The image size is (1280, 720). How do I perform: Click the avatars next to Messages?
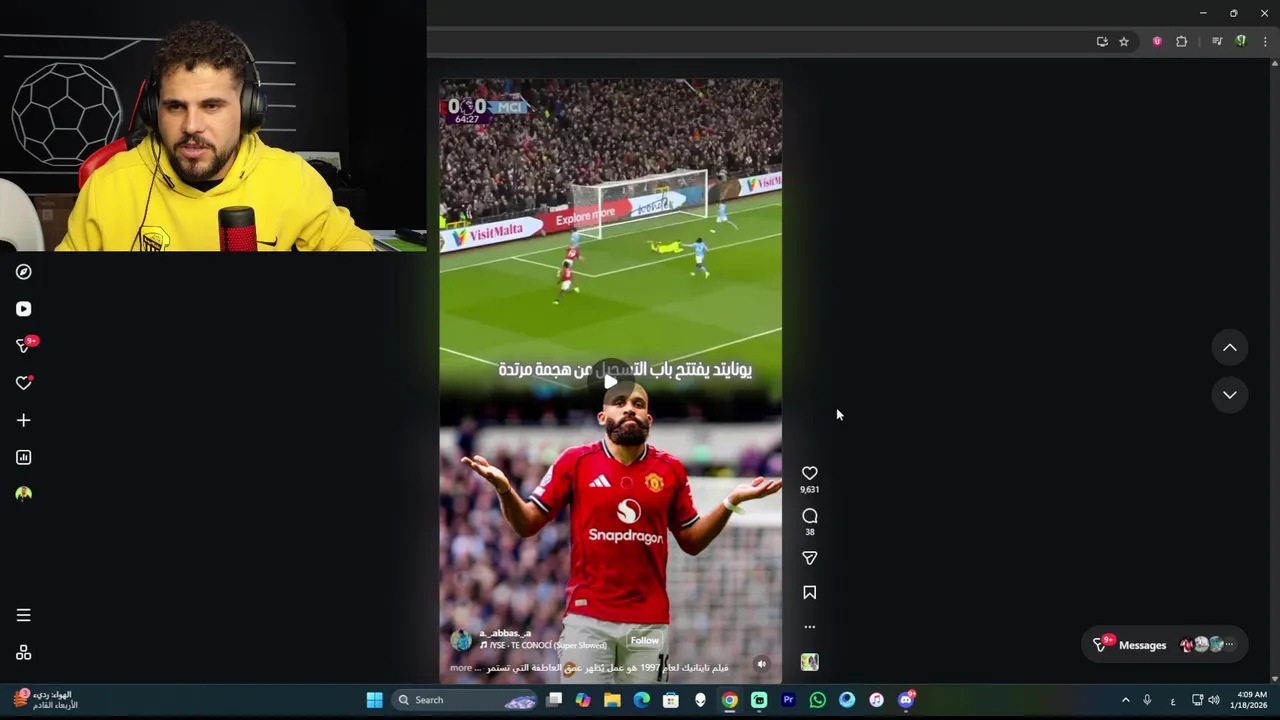[1208, 645]
